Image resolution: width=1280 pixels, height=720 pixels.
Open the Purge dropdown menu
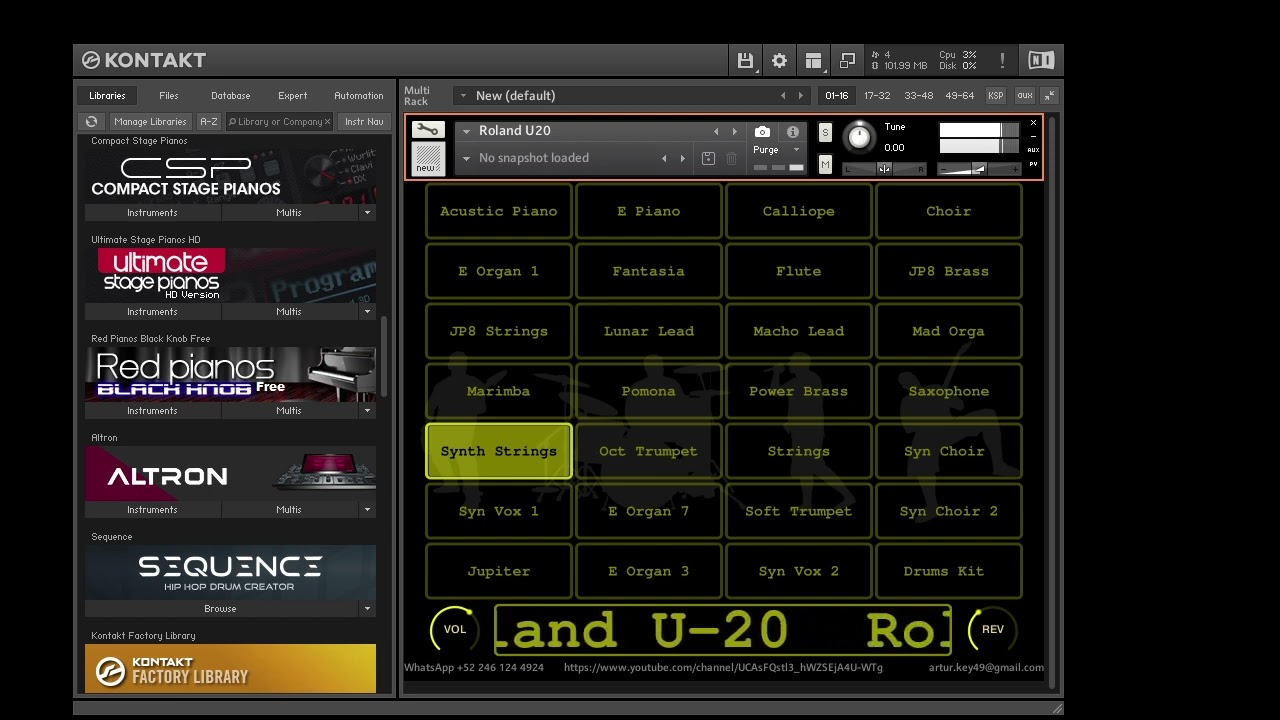[777, 150]
